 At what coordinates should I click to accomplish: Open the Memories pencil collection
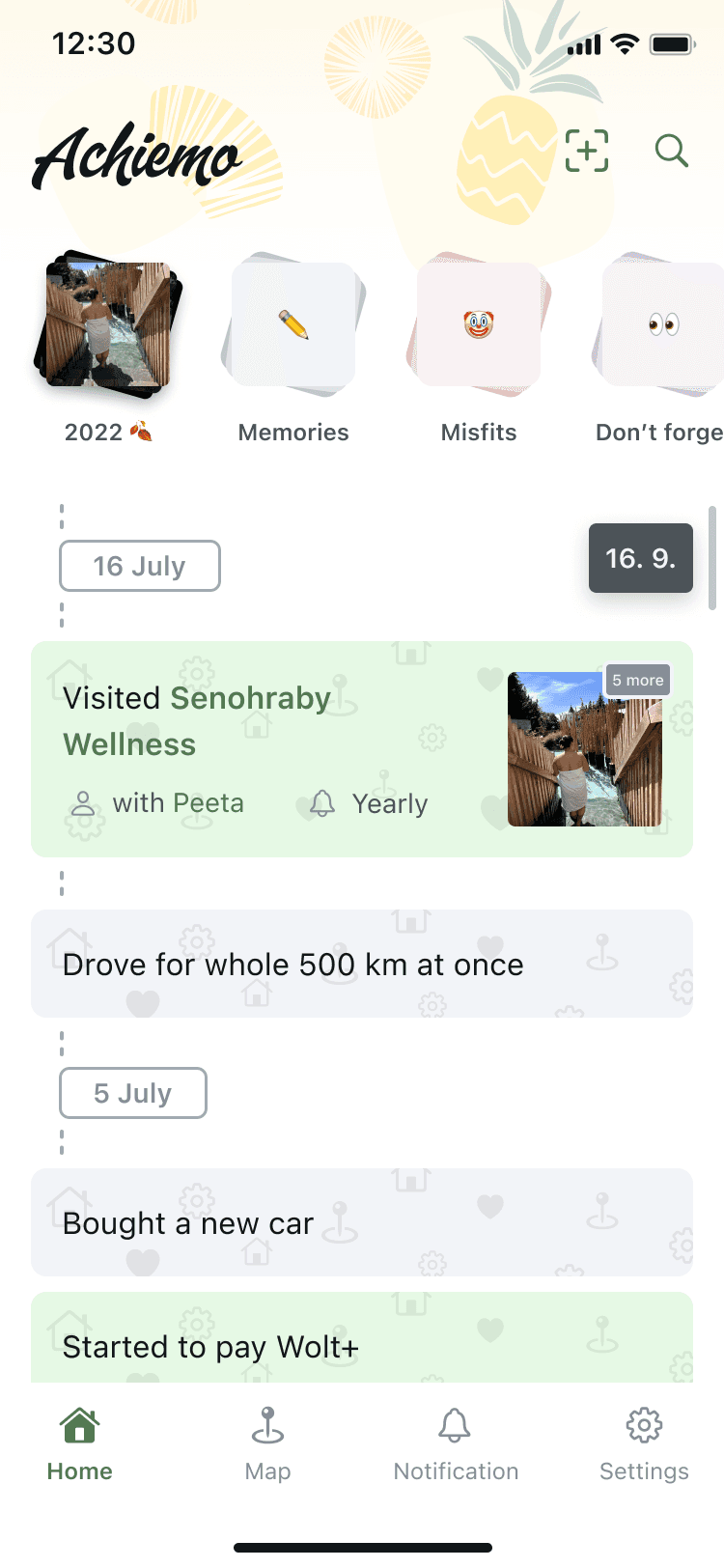pos(293,326)
